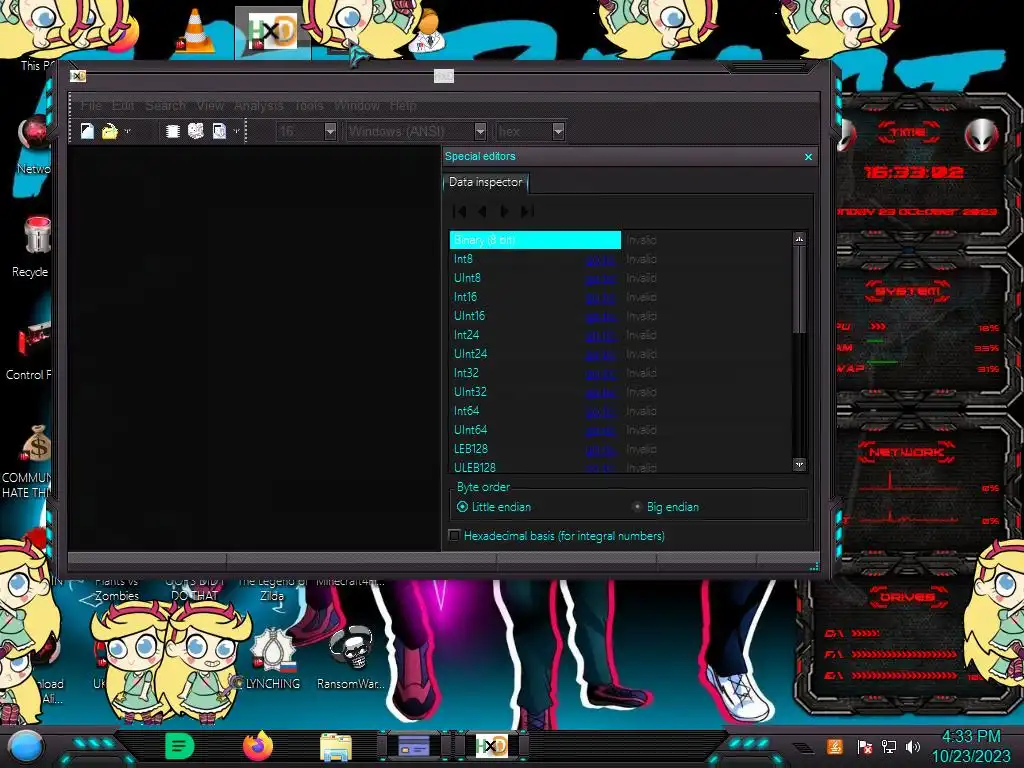Click go to link for Int24
Viewport: 1024px width, 768px height.
click(600, 336)
